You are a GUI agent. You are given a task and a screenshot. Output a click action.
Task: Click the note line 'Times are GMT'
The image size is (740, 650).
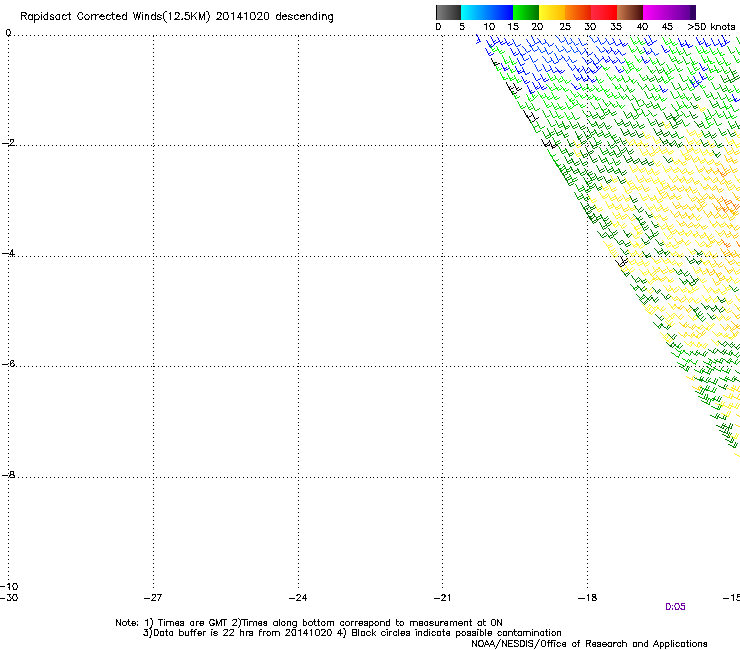tap(309, 623)
